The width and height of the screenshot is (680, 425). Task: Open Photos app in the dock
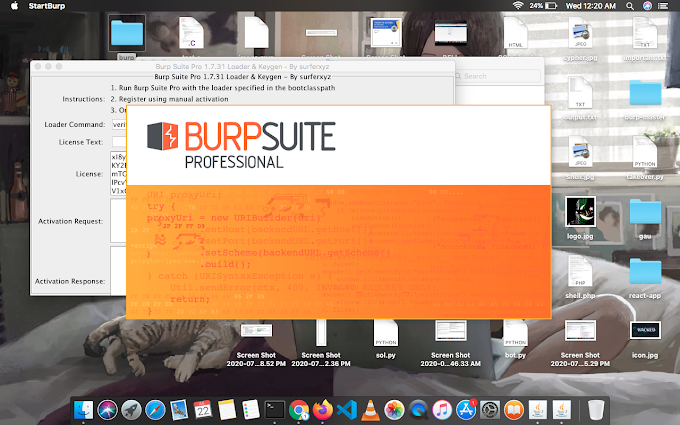[x=394, y=410]
